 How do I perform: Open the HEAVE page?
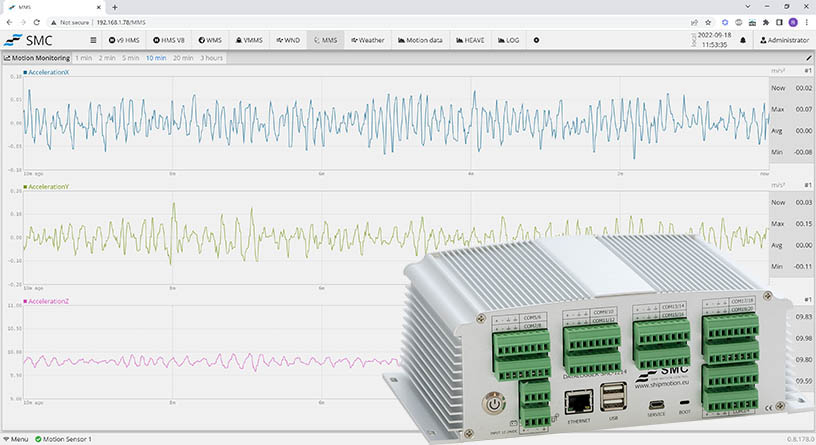[470, 40]
